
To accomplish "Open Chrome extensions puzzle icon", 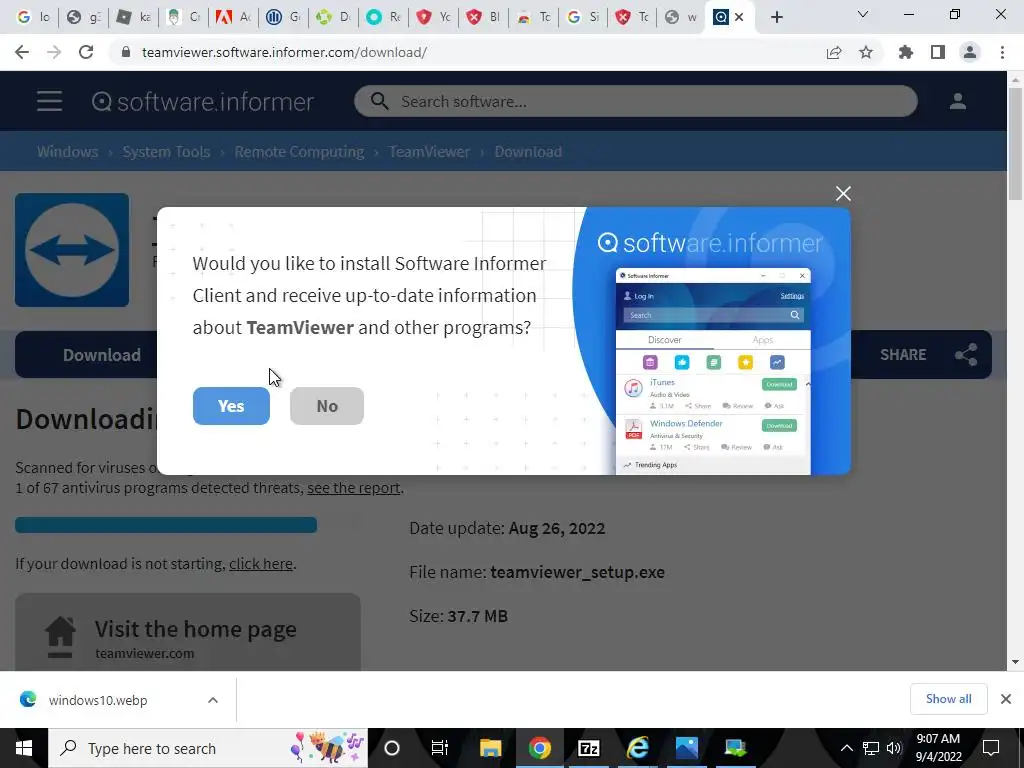I will point(905,52).
